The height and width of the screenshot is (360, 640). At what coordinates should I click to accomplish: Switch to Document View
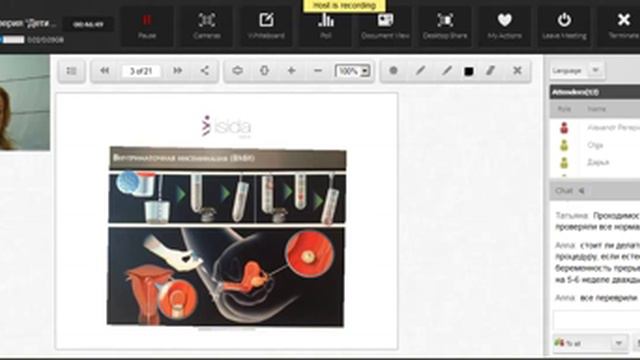(x=385, y=26)
